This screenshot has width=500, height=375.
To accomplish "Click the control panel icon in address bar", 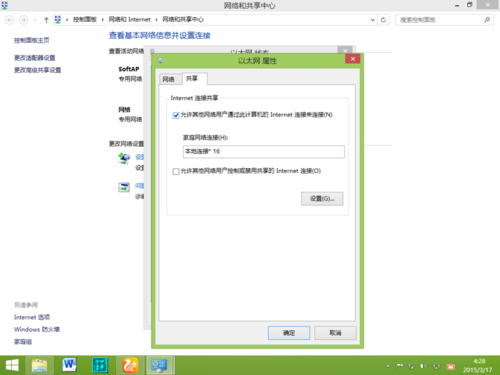I will (x=58, y=20).
